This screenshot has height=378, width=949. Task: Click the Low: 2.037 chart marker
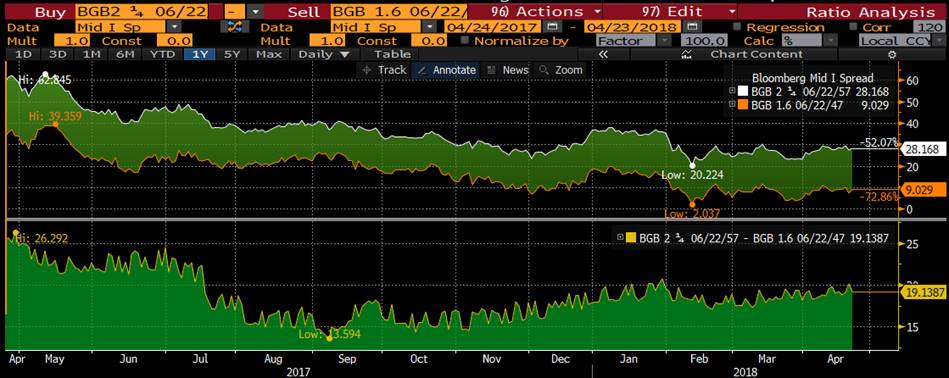click(x=692, y=204)
